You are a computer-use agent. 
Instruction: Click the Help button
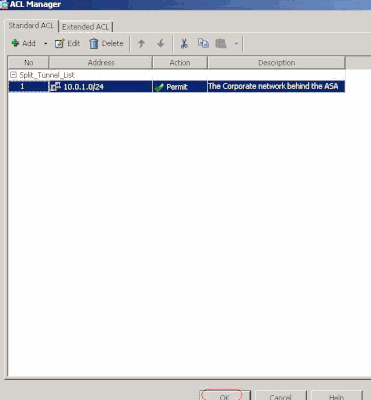pyautogui.click(x=336, y=396)
